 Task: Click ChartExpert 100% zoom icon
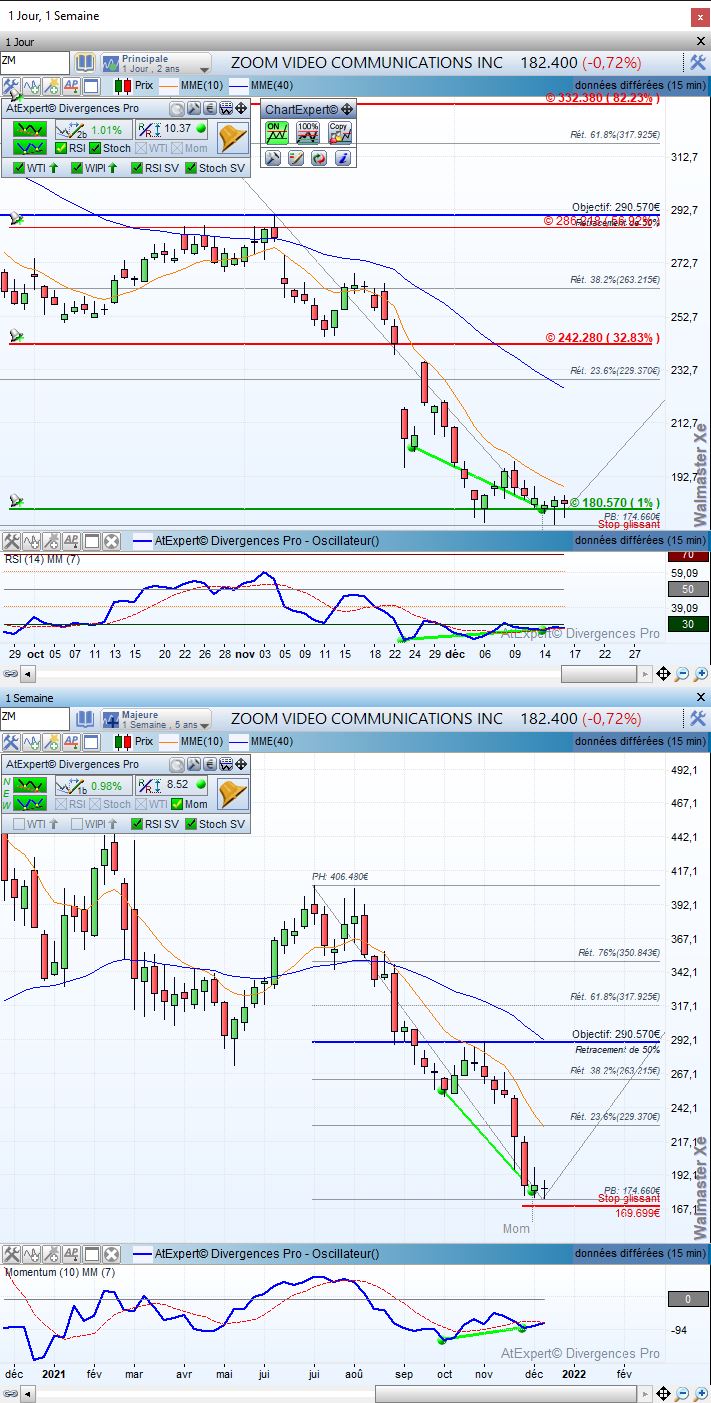click(x=308, y=132)
